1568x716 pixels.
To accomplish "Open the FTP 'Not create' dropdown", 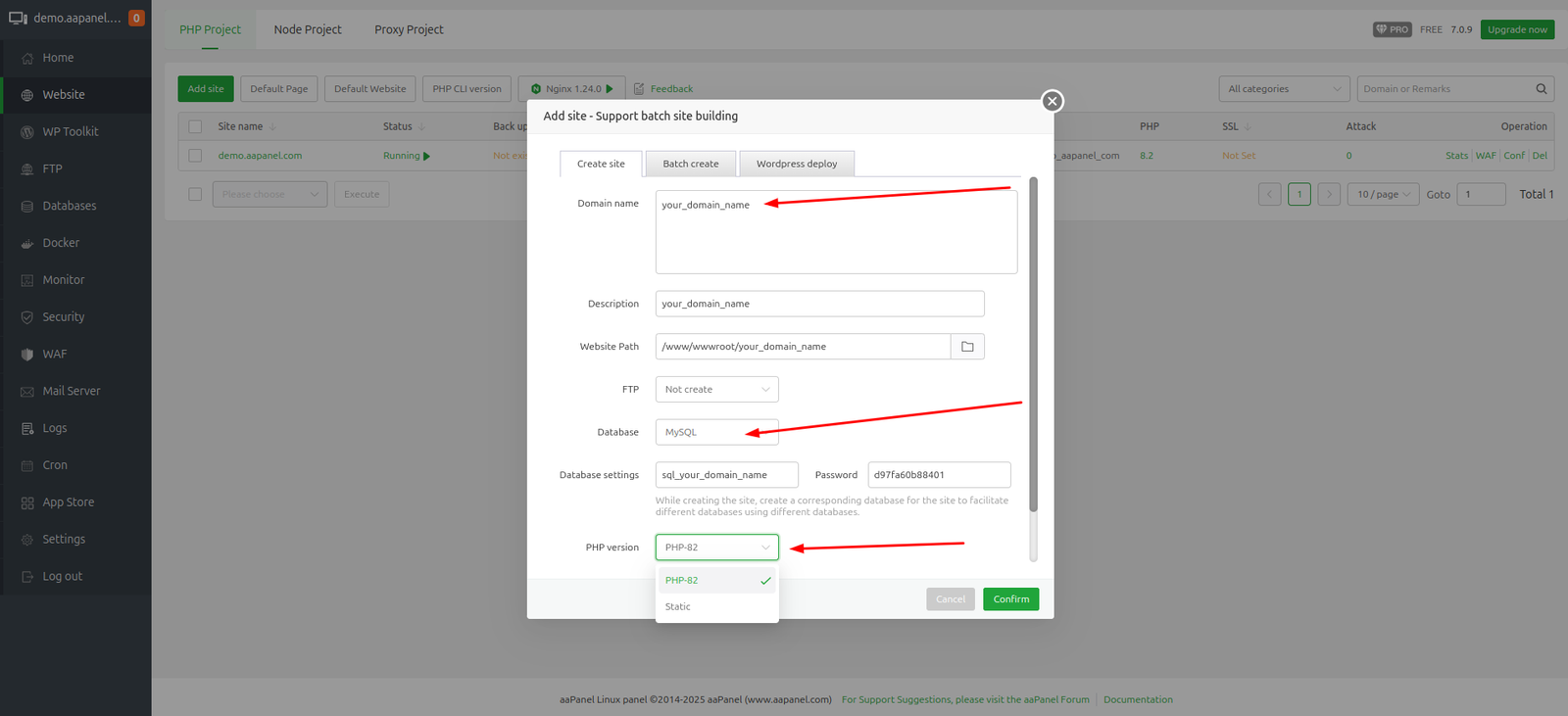I will pos(716,390).
